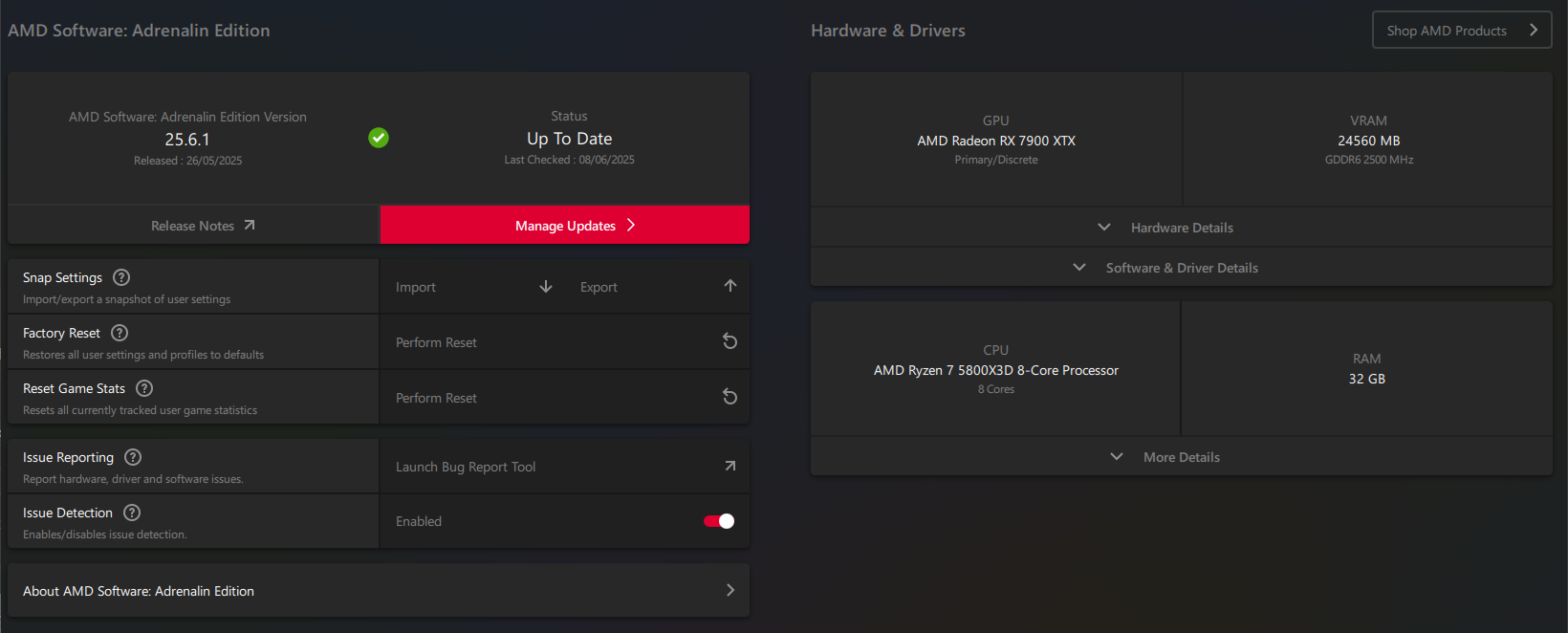Click the 'Snap Settings' label

62,277
